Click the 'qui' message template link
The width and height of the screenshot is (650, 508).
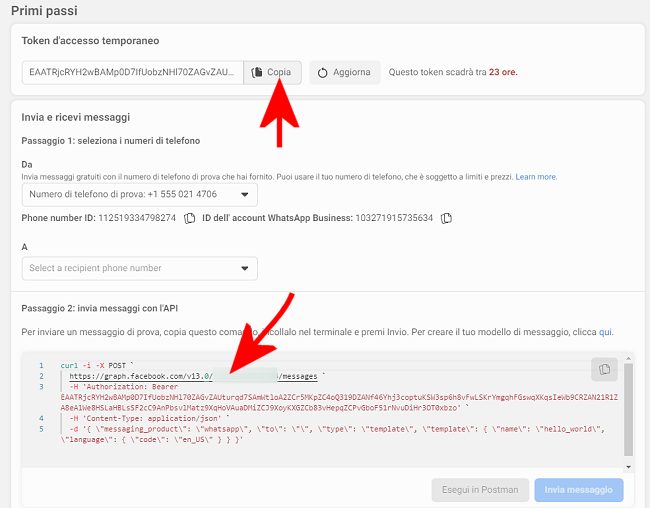pos(605,332)
